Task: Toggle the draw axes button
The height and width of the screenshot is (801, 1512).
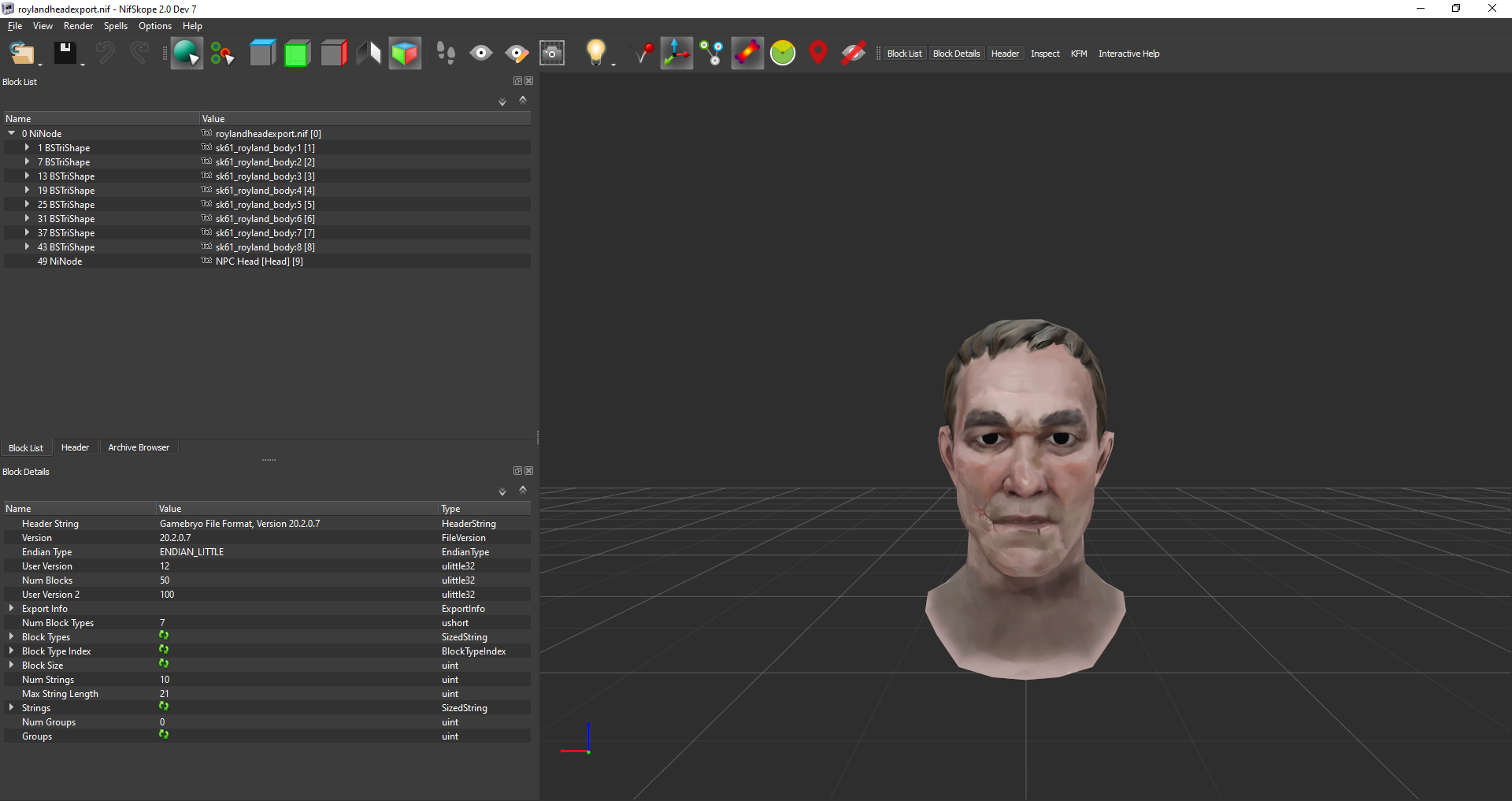Action: point(676,54)
